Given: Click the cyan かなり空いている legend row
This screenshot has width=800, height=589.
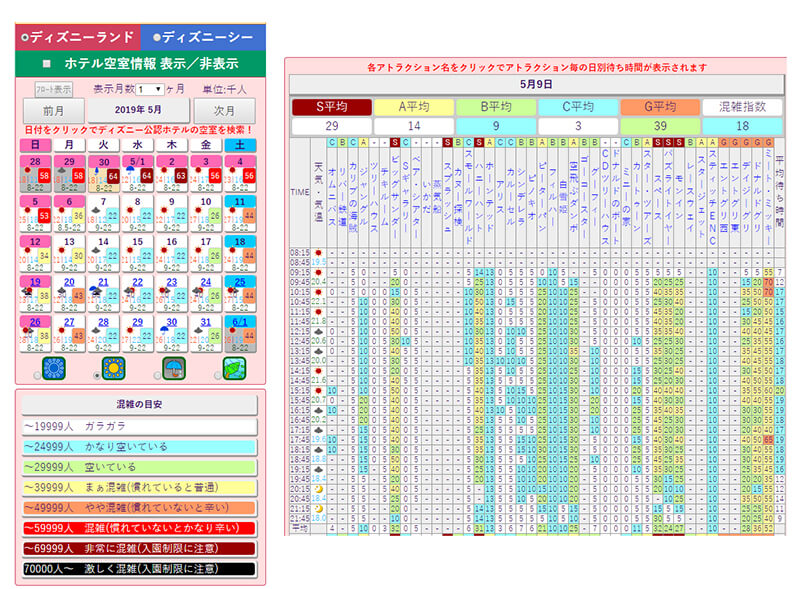Looking at the screenshot, I should click(139, 447).
